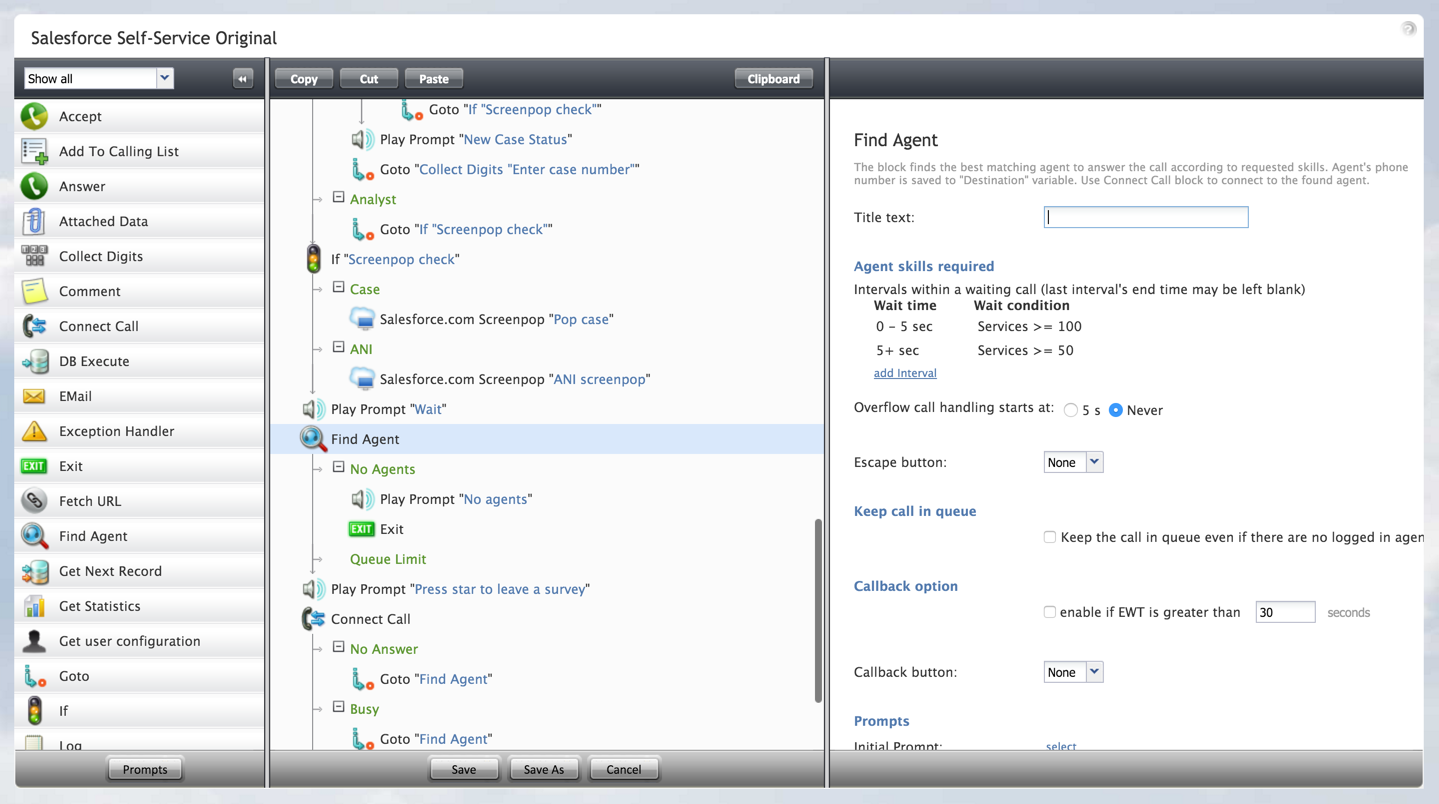This screenshot has width=1439, height=804.
Task: Click the select link for Initial Prompt
Action: (1061, 746)
